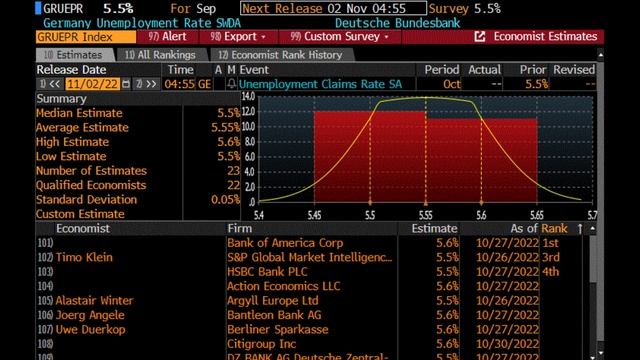
Task: Click Germany Unemployment Rate SWDA title
Action: pyautogui.click(x=142, y=23)
